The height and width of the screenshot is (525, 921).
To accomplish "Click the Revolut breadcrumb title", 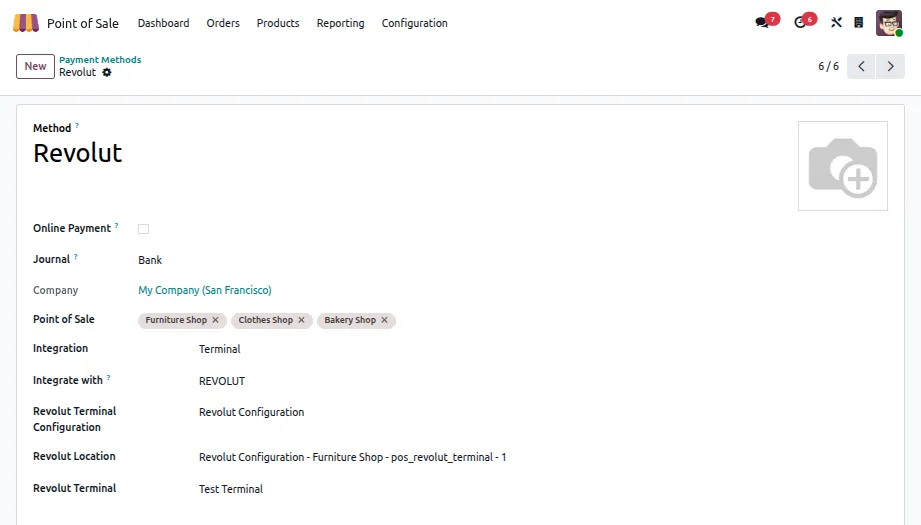I will coord(78,72).
